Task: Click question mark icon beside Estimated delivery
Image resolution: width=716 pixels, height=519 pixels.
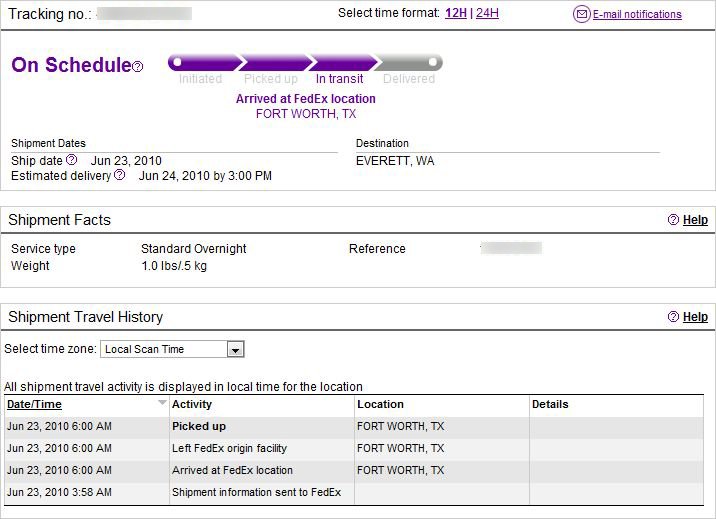Action: point(120,175)
